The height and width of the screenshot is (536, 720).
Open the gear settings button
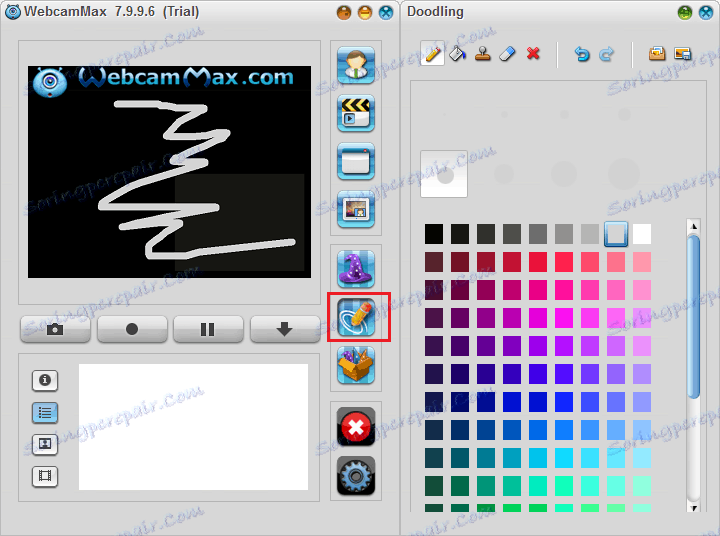pos(356,476)
